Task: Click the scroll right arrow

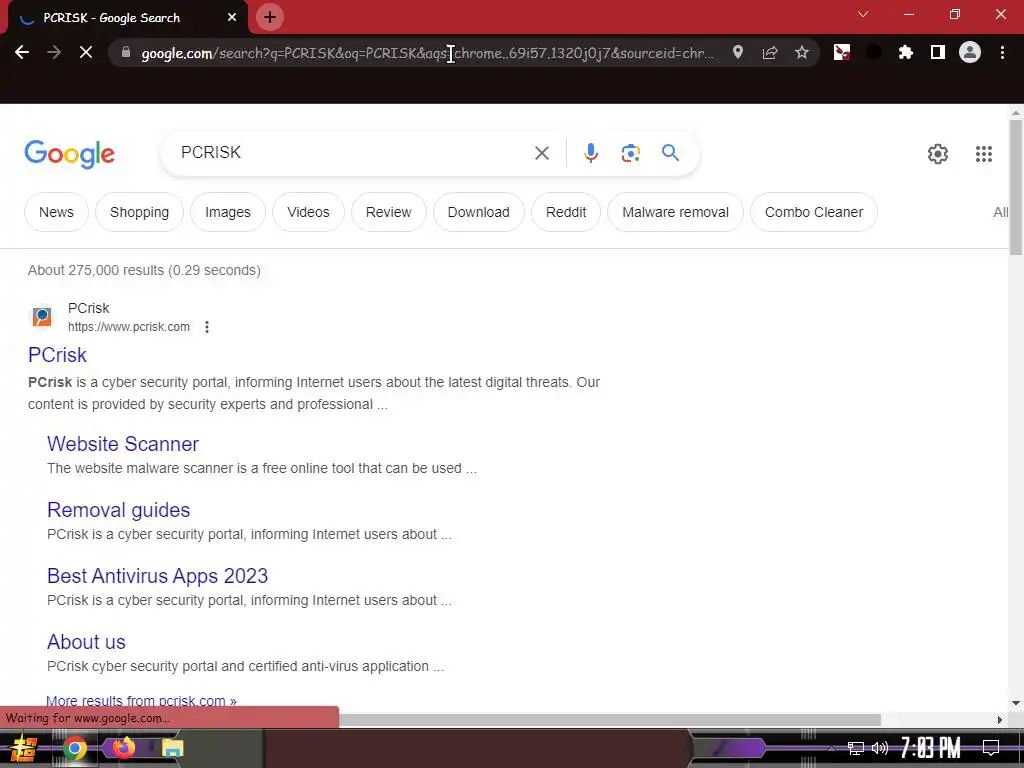Action: tap(1000, 720)
